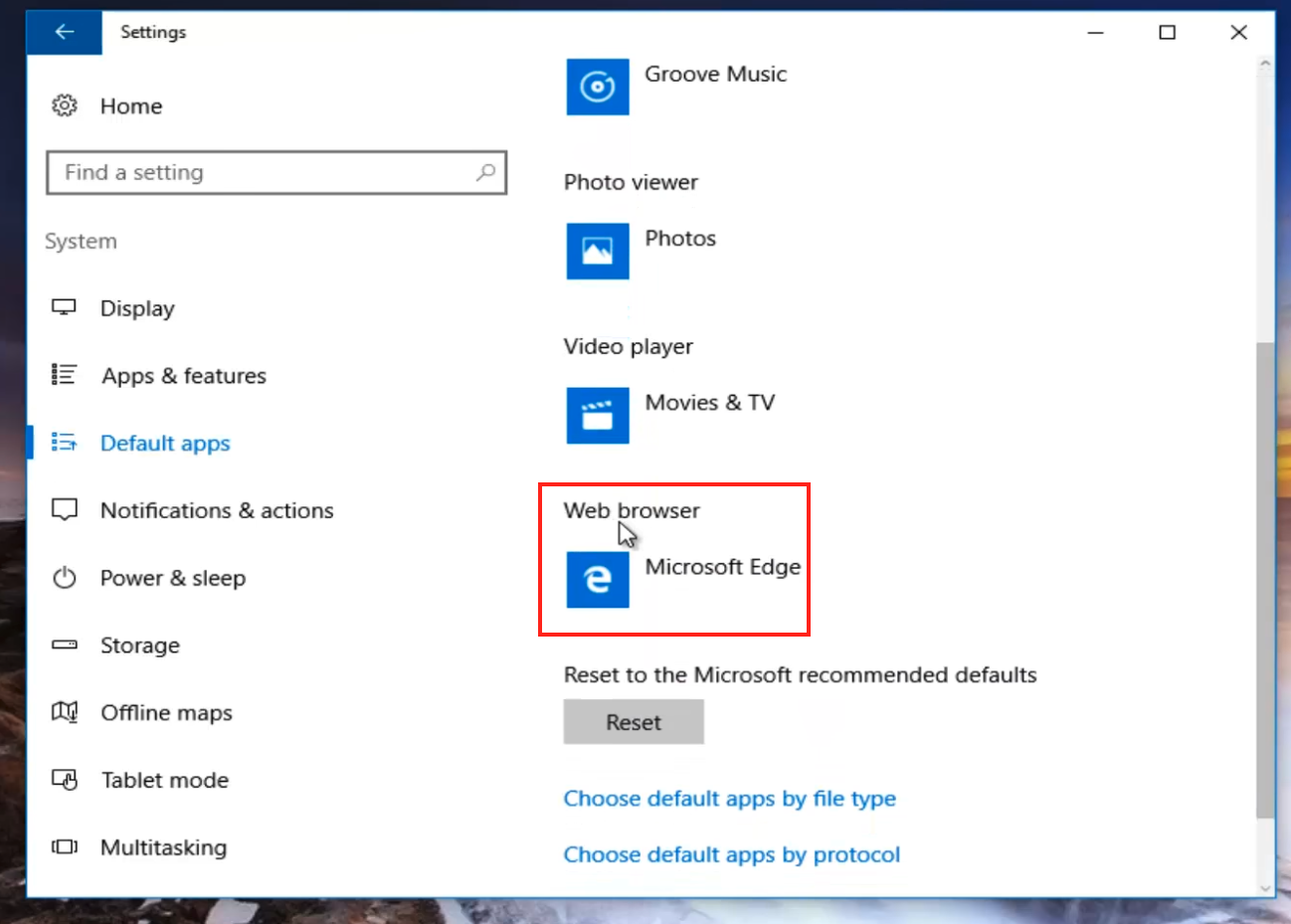Screen dimensions: 1291x924
Task: Click the Microsoft Edge browser icon
Action: pyautogui.click(x=598, y=579)
